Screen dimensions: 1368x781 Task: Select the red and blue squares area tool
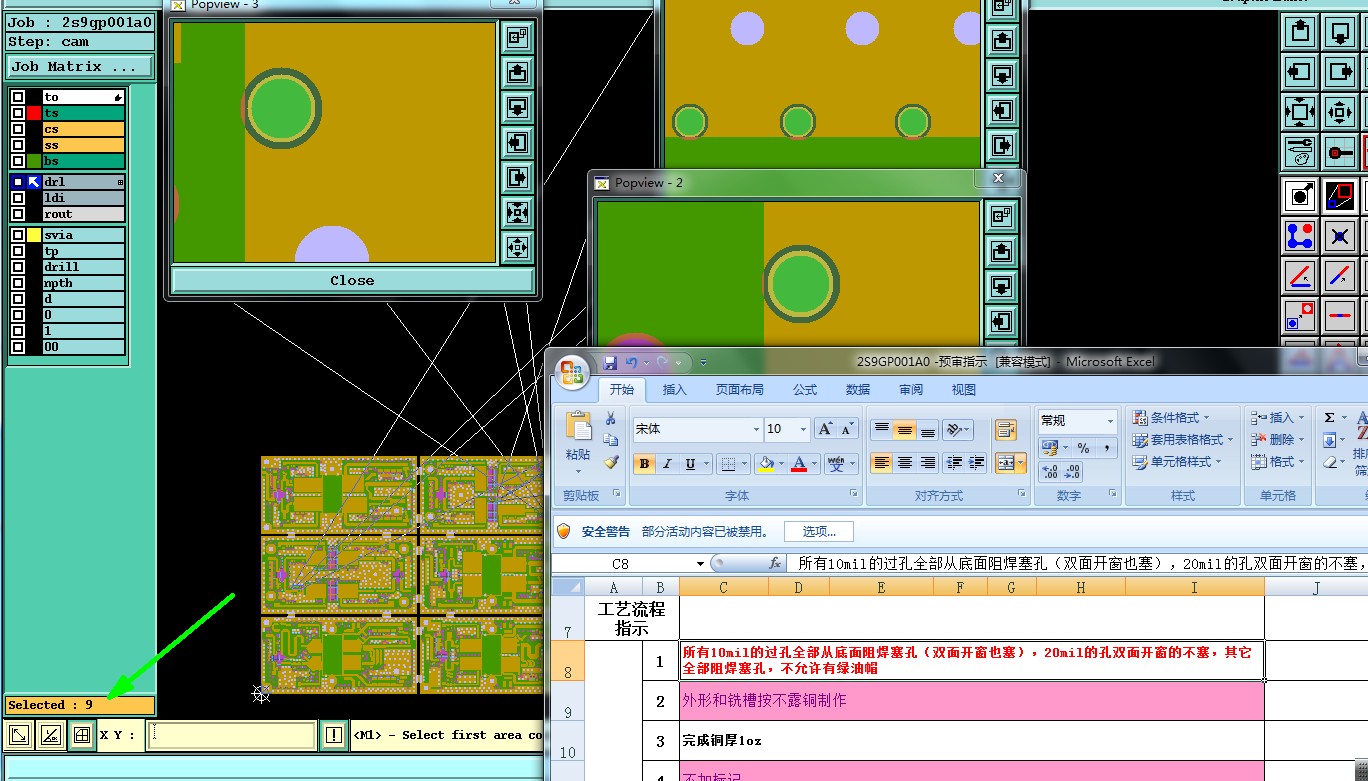pyautogui.click(x=1339, y=195)
